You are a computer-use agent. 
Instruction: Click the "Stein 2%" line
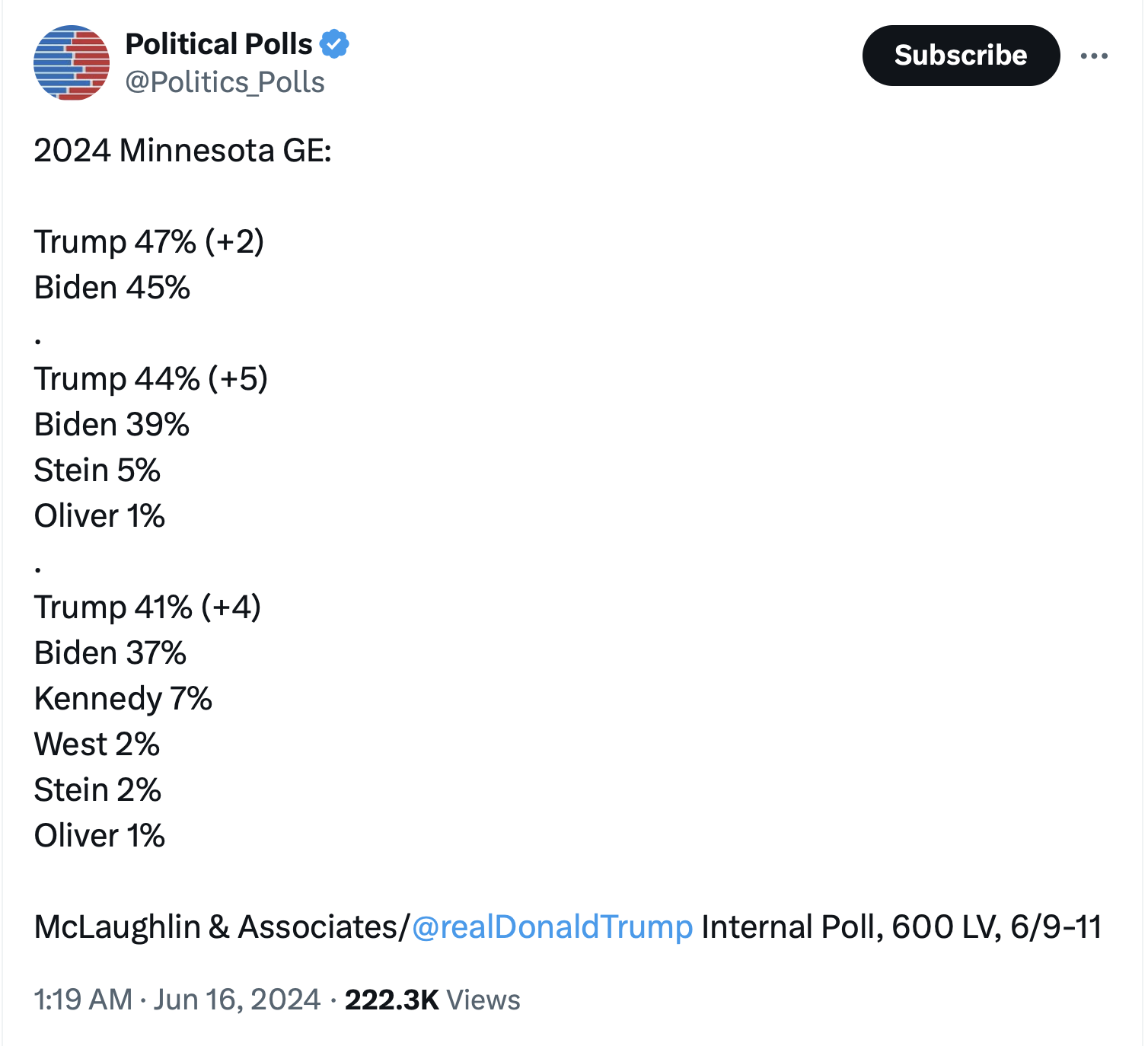coord(97,789)
